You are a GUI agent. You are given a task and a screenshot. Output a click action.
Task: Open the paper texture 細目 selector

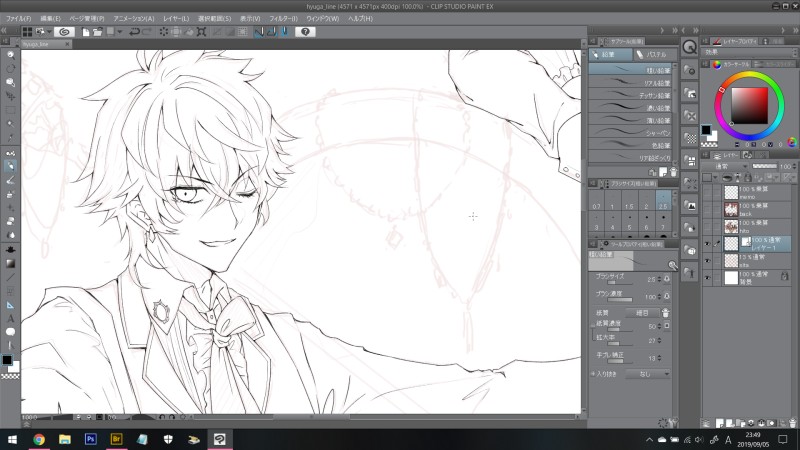[642, 313]
